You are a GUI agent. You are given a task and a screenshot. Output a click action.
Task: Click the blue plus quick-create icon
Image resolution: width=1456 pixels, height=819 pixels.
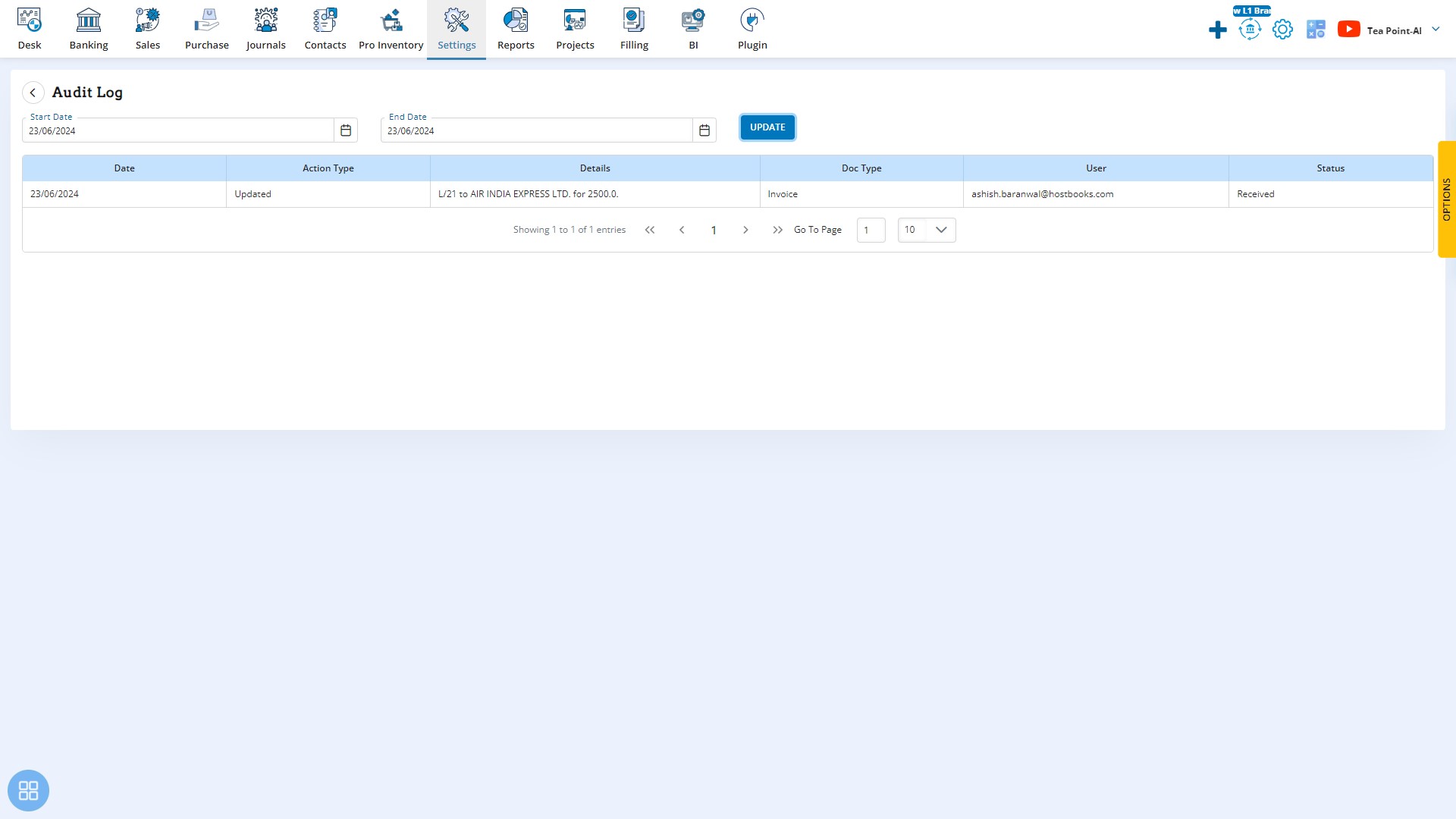1218,30
